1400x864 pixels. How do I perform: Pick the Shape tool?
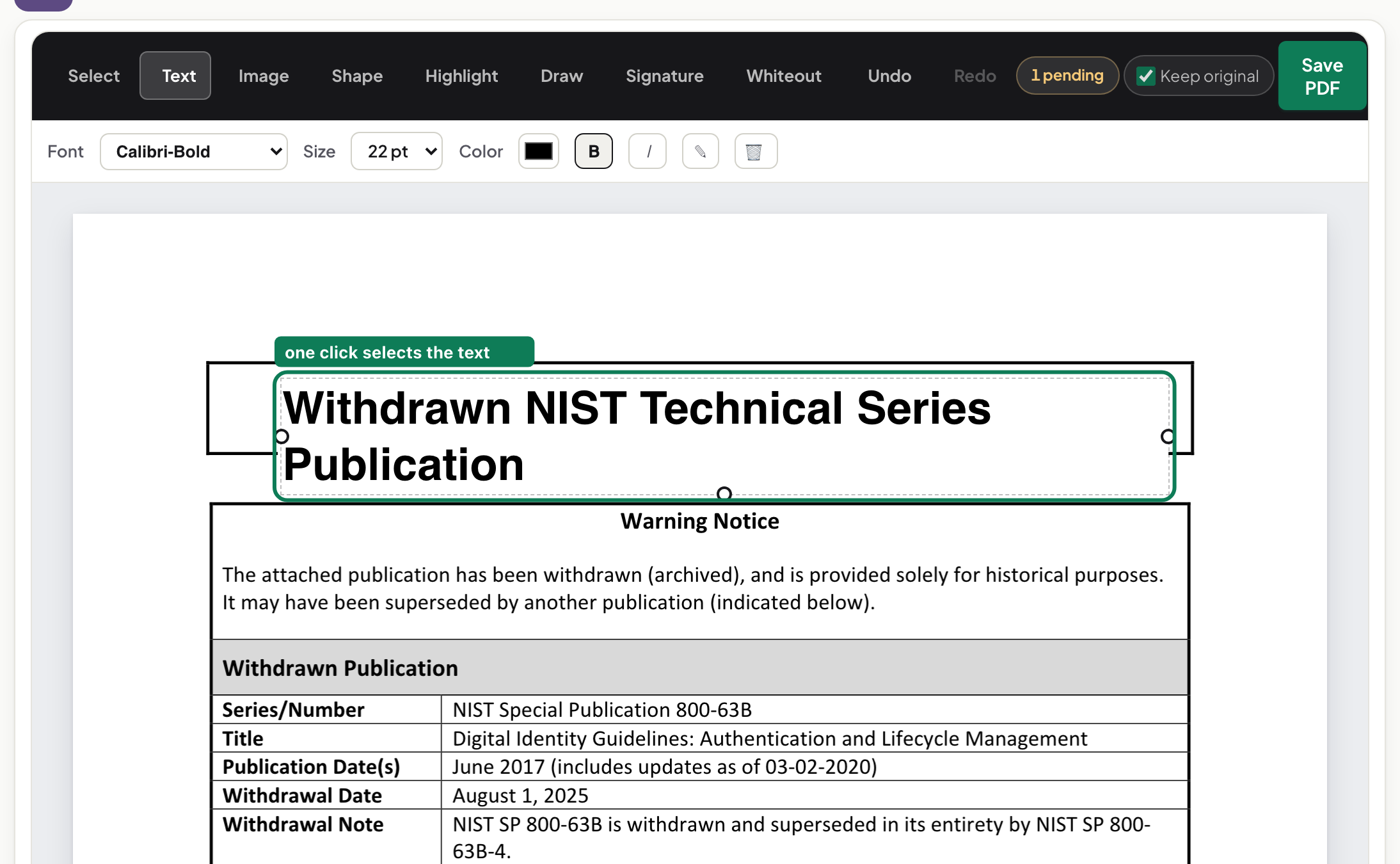coord(357,76)
